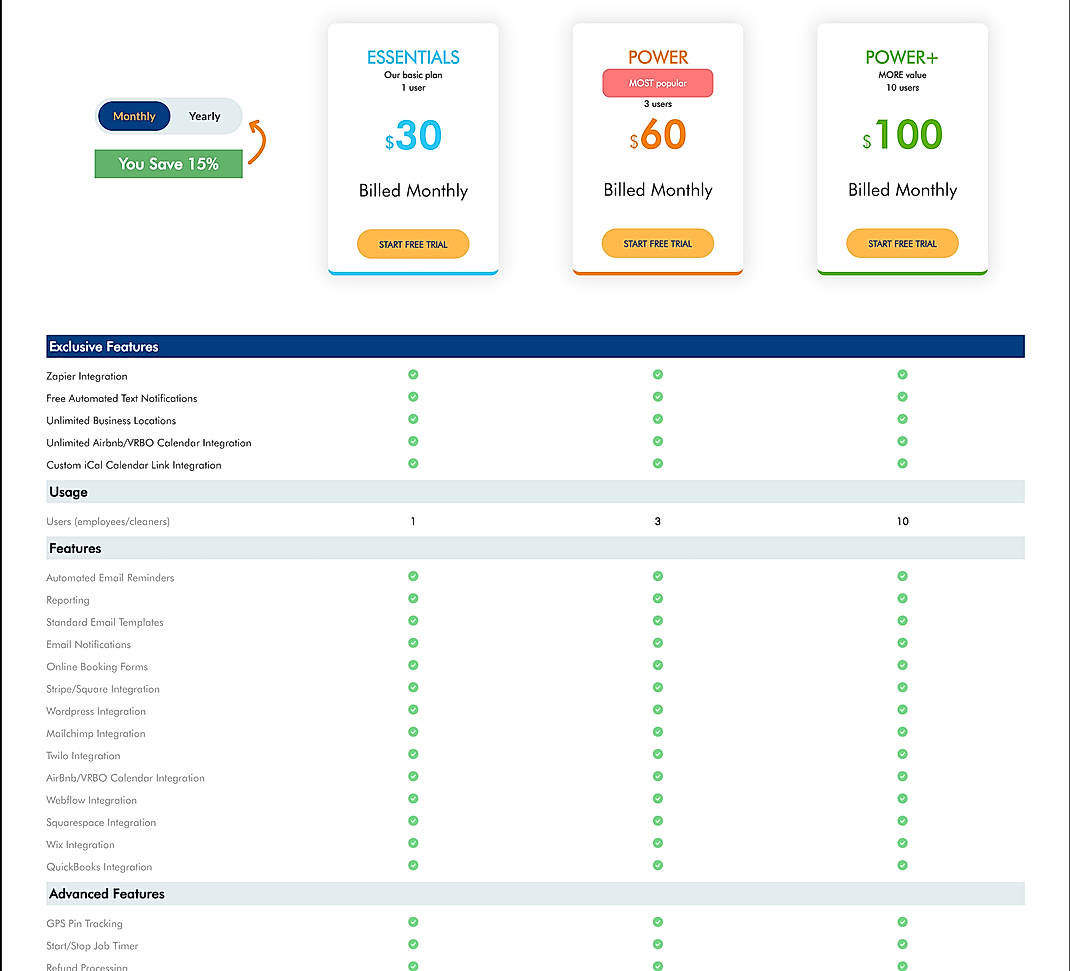Toggle the Unlimited Business Locations checkmark for Power+
This screenshot has height=971, width=1070.
(902, 419)
